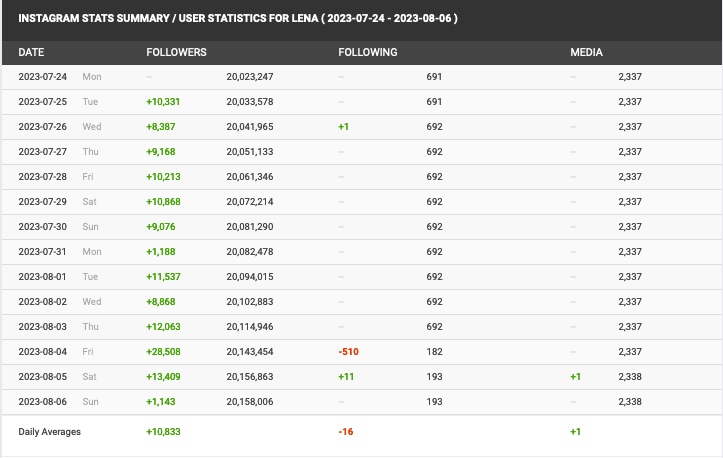
Task: Click following change +11
Action: coord(346,376)
